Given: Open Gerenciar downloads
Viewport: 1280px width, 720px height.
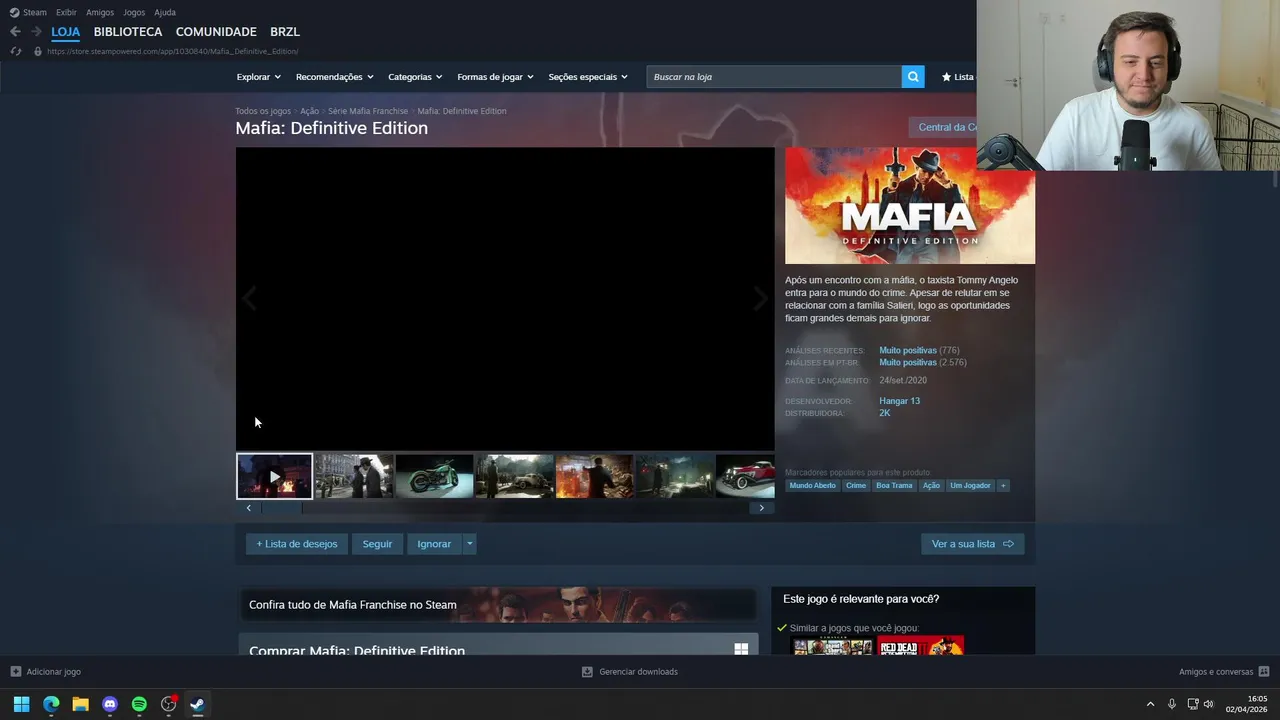Looking at the screenshot, I should [x=630, y=672].
